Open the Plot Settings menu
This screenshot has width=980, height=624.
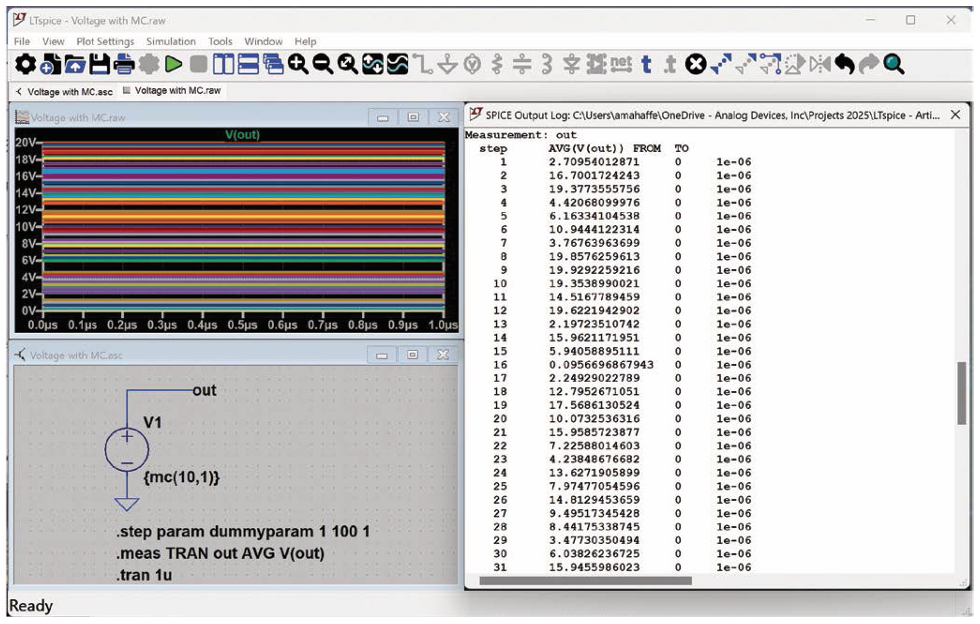click(x=105, y=41)
